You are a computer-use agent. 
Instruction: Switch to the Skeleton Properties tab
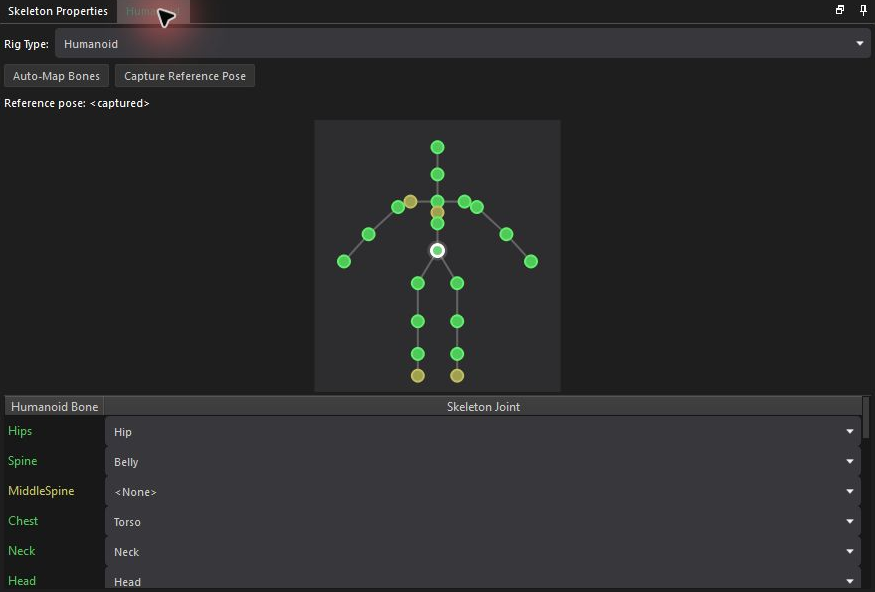pyautogui.click(x=57, y=11)
